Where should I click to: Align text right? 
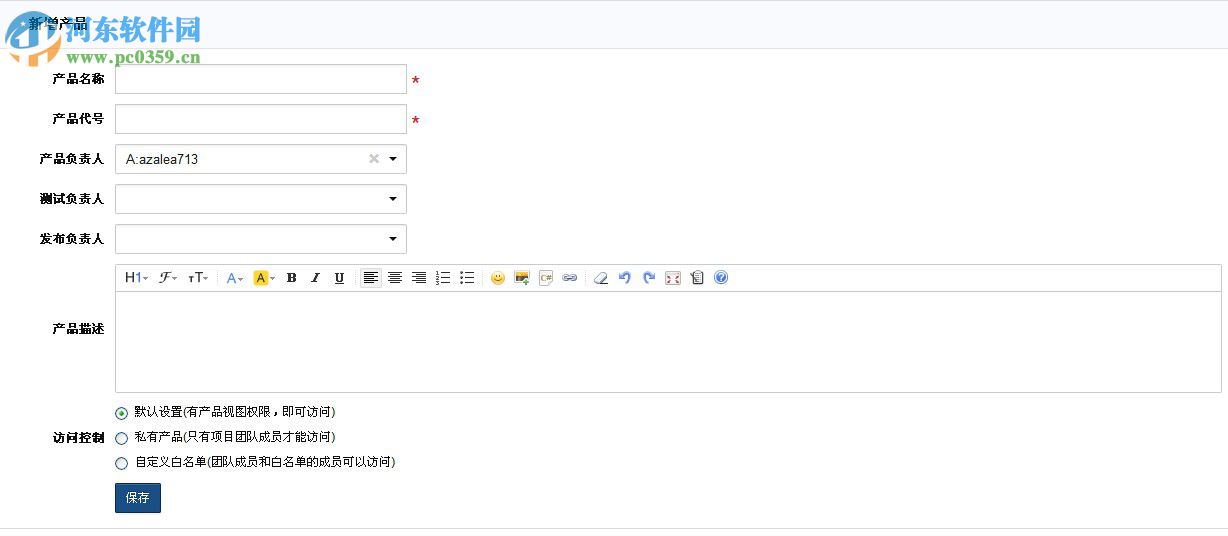pyautogui.click(x=419, y=278)
